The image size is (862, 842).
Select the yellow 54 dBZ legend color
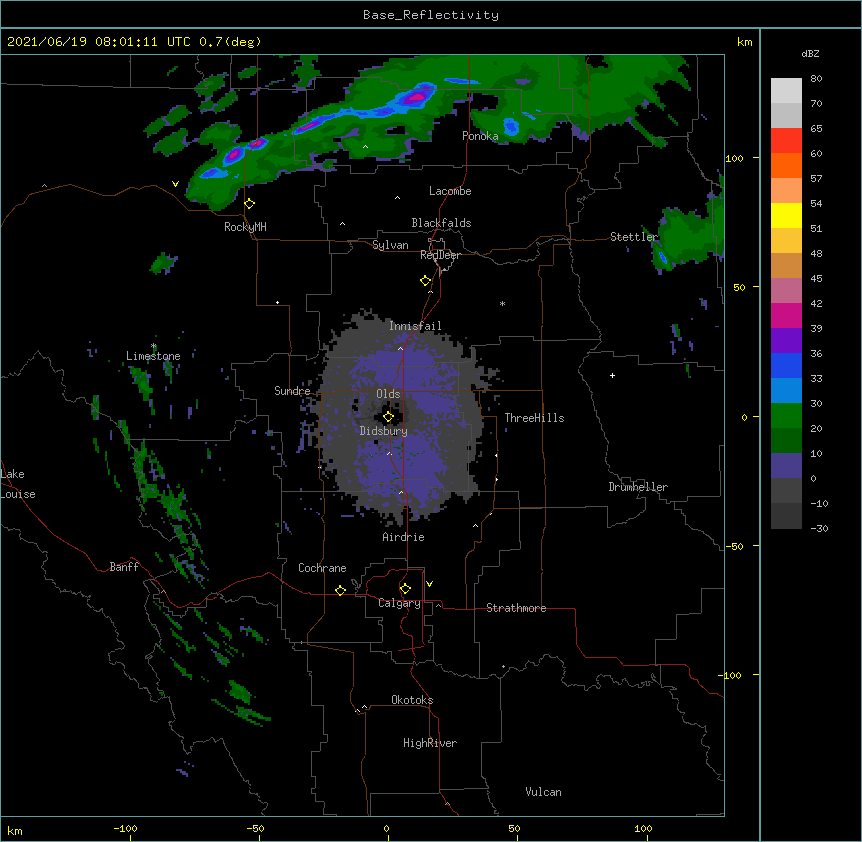[x=786, y=215]
